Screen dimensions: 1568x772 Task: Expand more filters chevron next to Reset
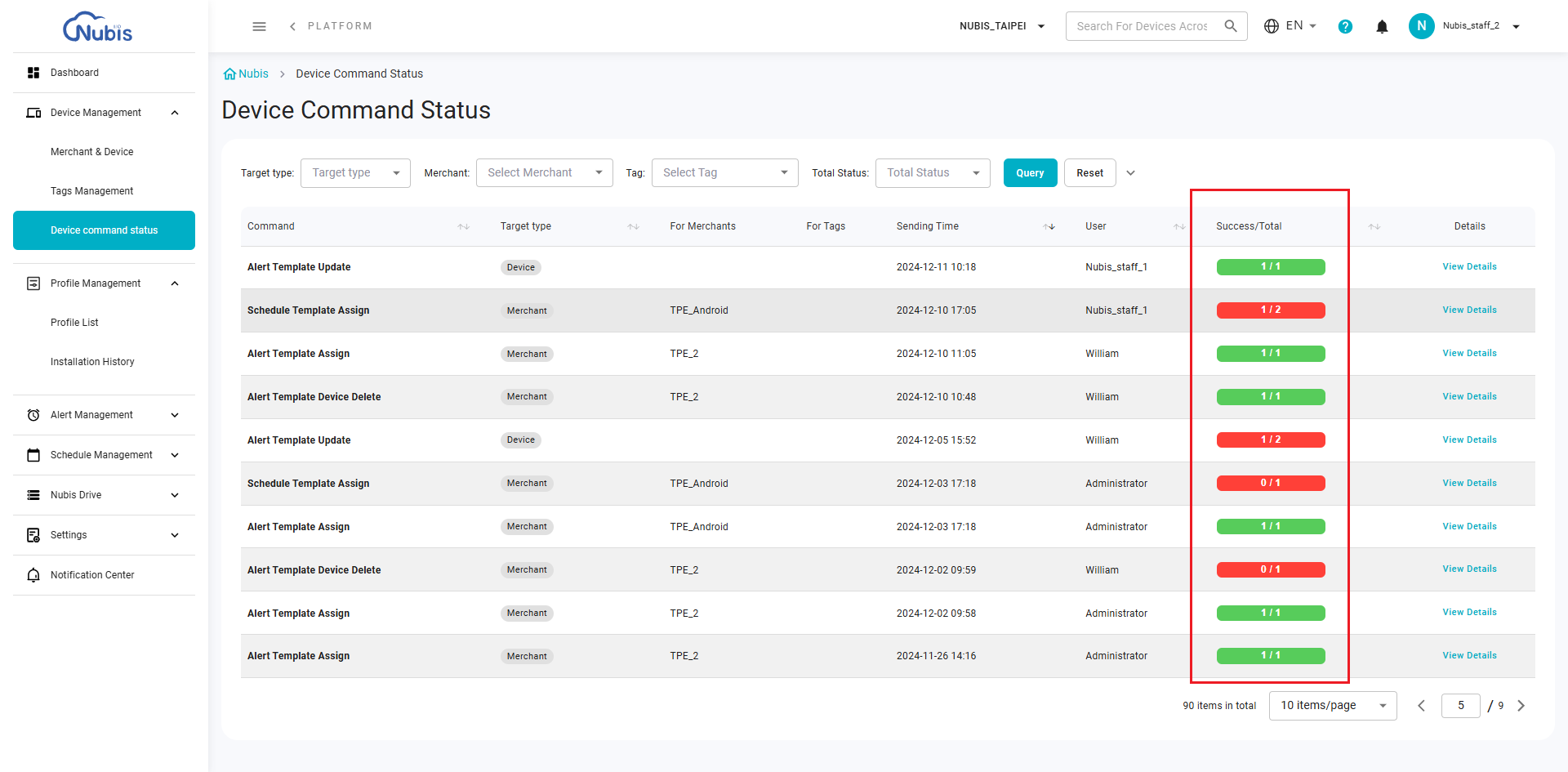coord(1130,173)
